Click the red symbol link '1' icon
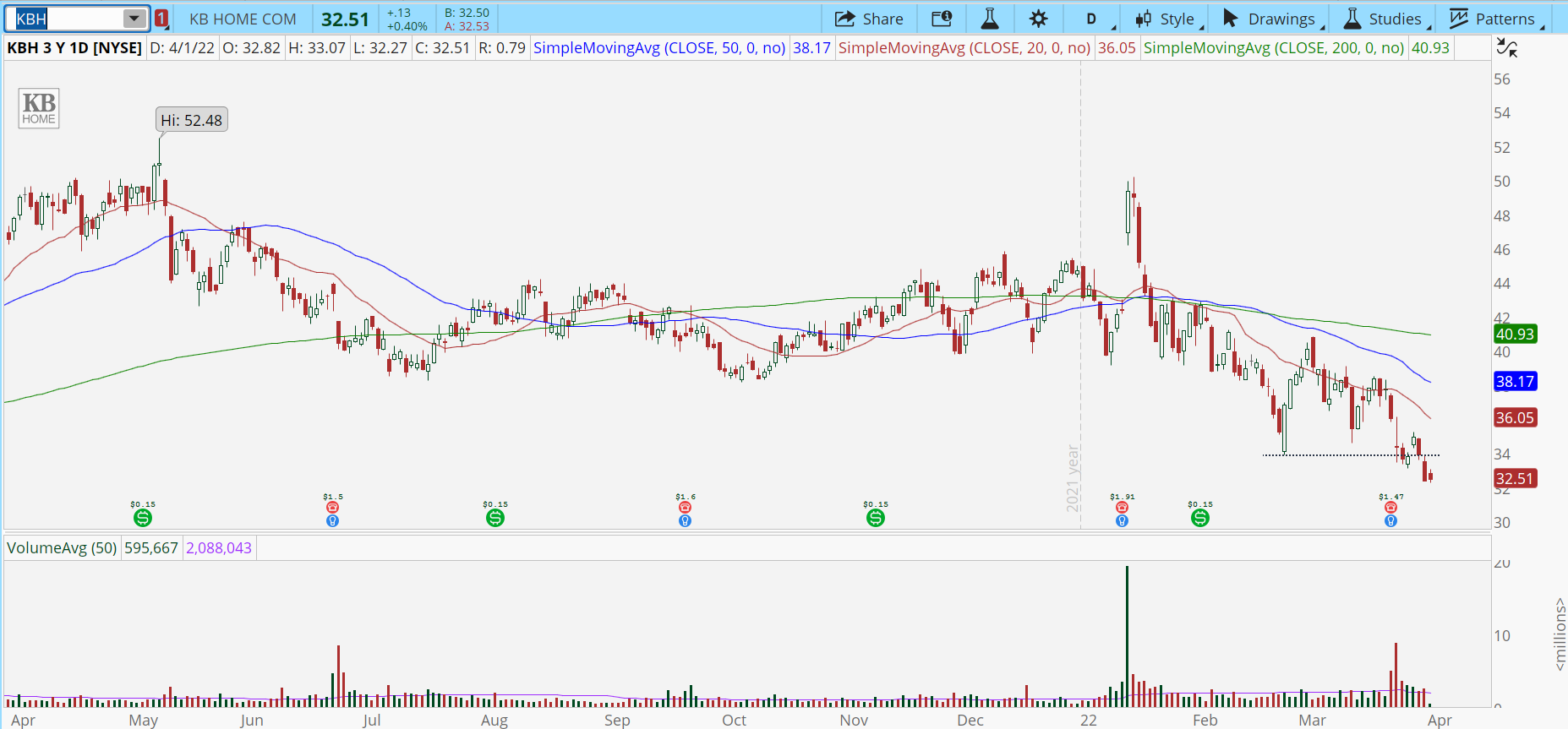The image size is (1568, 729). (x=161, y=19)
